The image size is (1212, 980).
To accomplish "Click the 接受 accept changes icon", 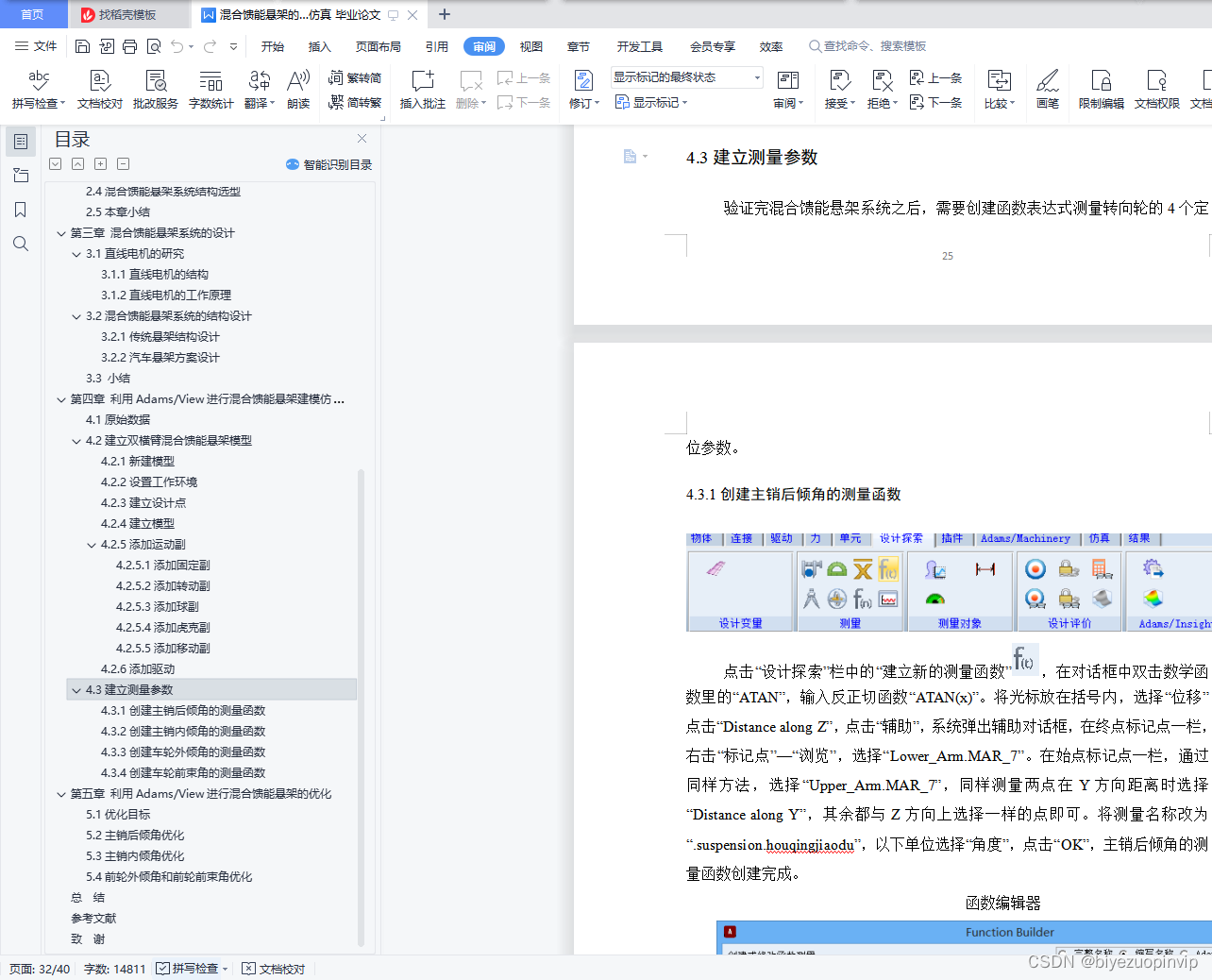I will pyautogui.click(x=840, y=91).
